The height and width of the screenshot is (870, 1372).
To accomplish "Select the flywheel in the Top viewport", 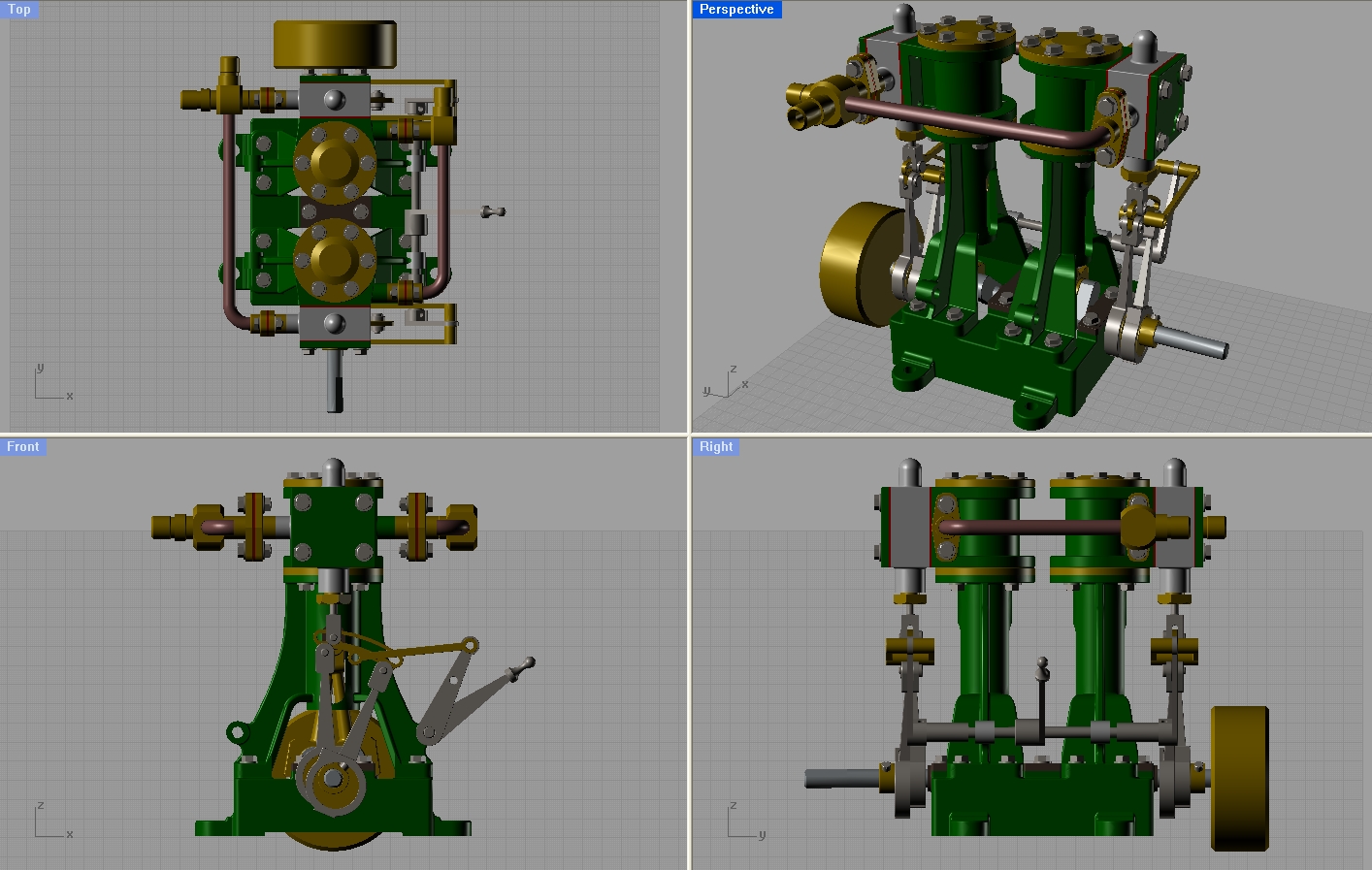I will click(x=336, y=44).
